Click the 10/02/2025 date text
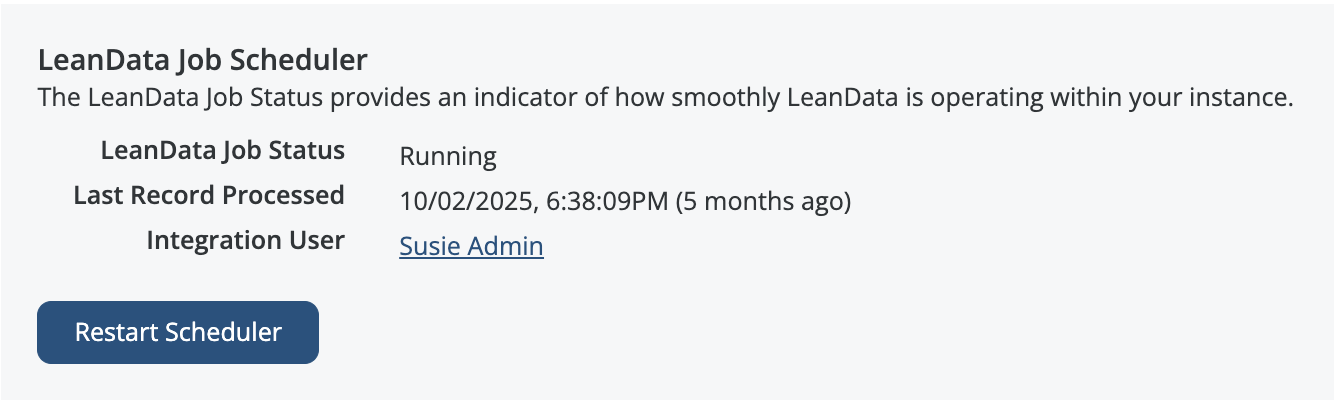The height and width of the screenshot is (400, 1334). point(465,202)
